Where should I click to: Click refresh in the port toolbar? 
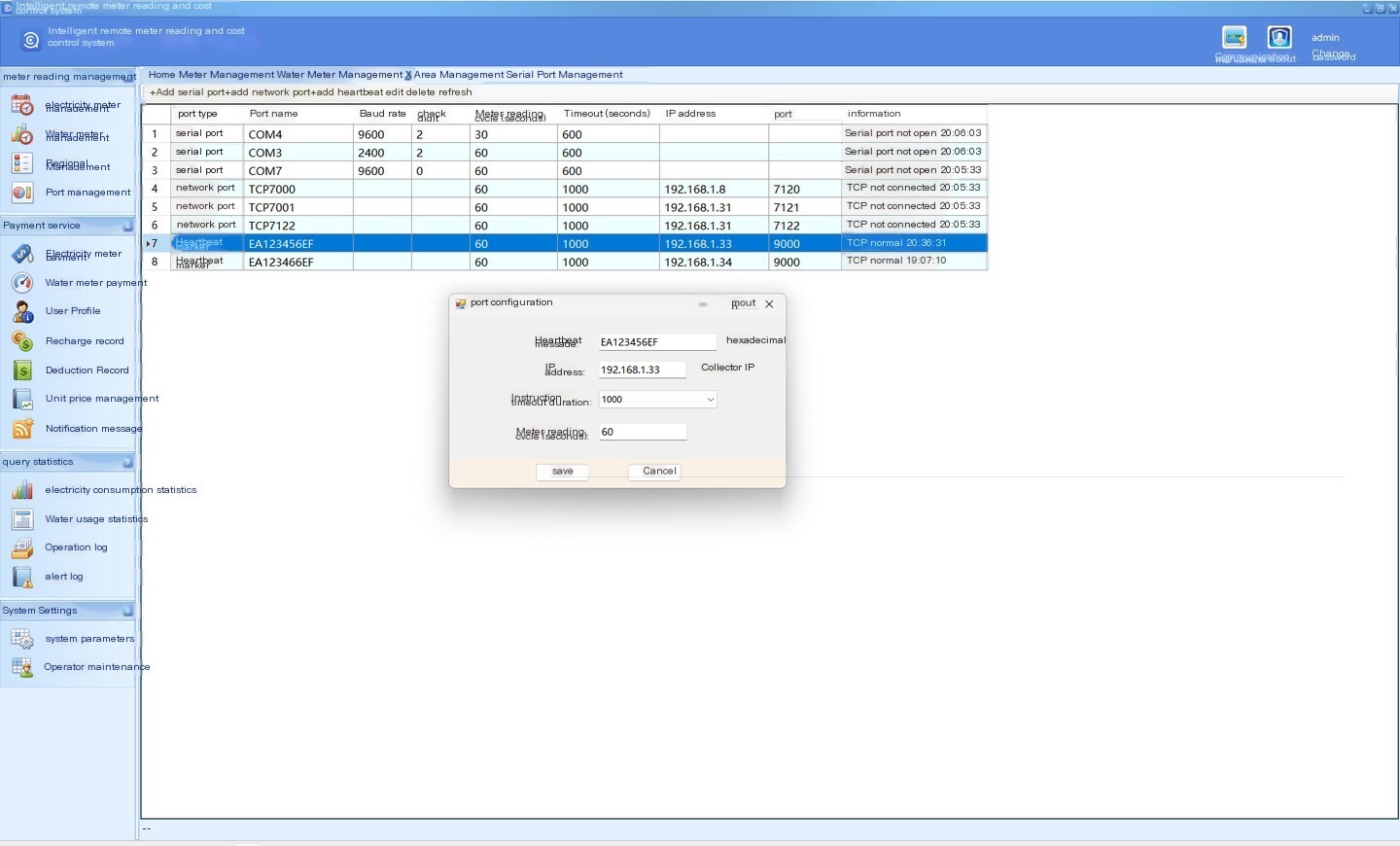(x=455, y=92)
